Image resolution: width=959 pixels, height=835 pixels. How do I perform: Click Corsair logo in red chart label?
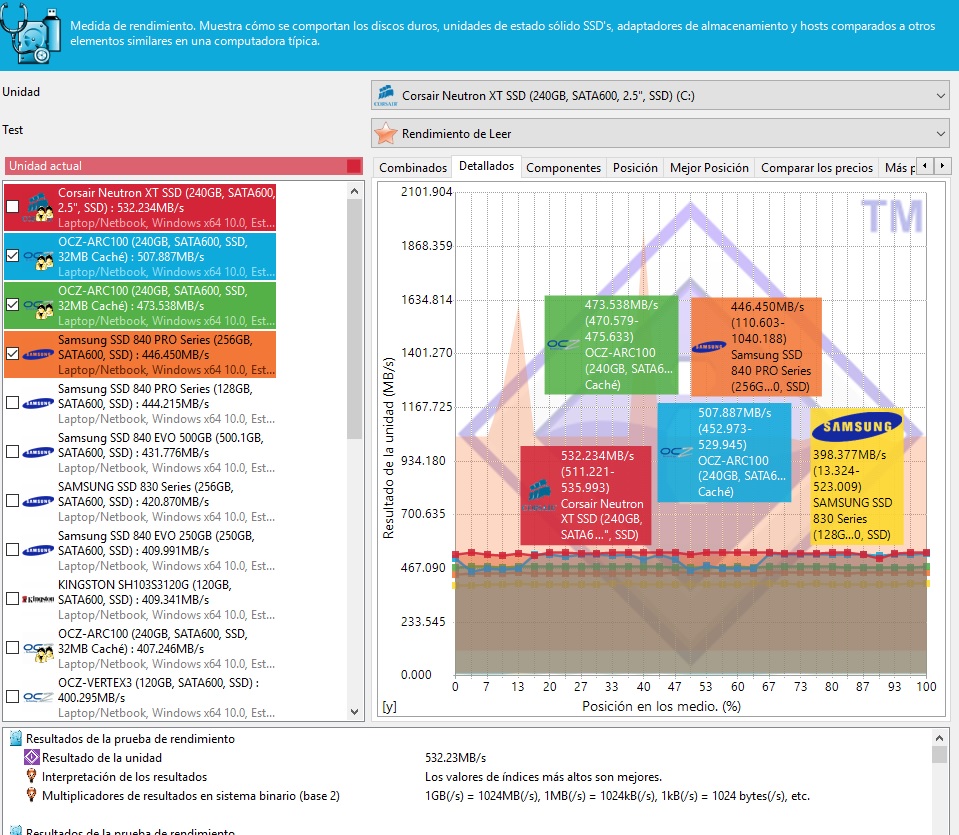pos(538,495)
